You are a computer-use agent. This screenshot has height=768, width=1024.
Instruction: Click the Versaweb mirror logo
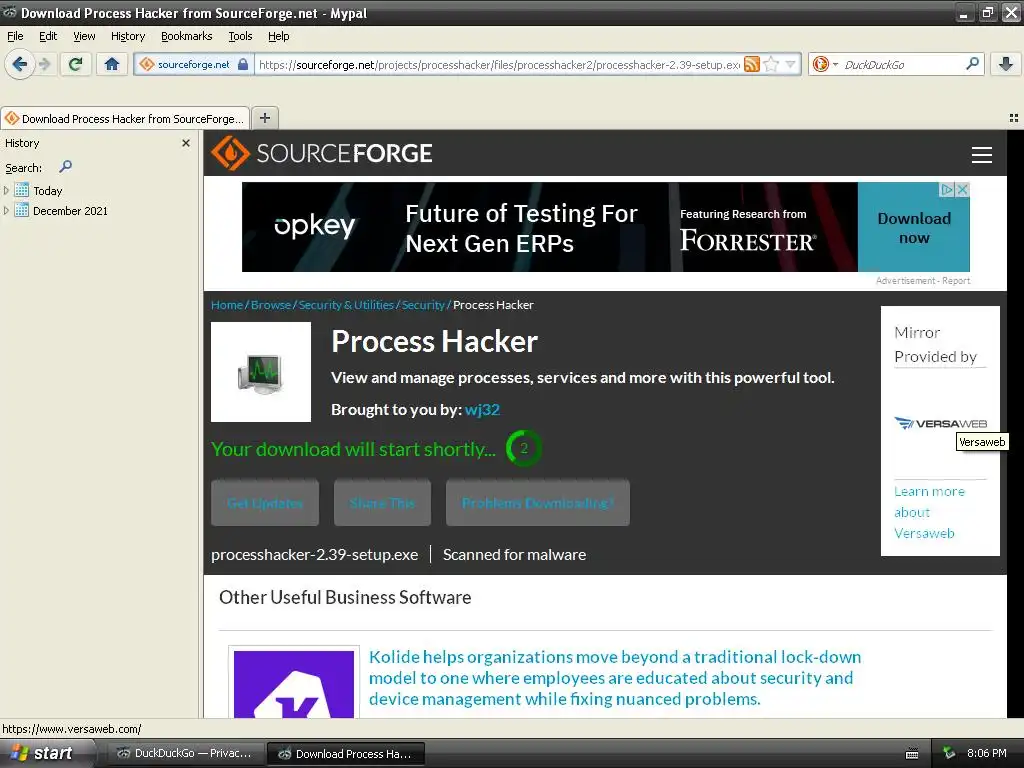[940, 423]
